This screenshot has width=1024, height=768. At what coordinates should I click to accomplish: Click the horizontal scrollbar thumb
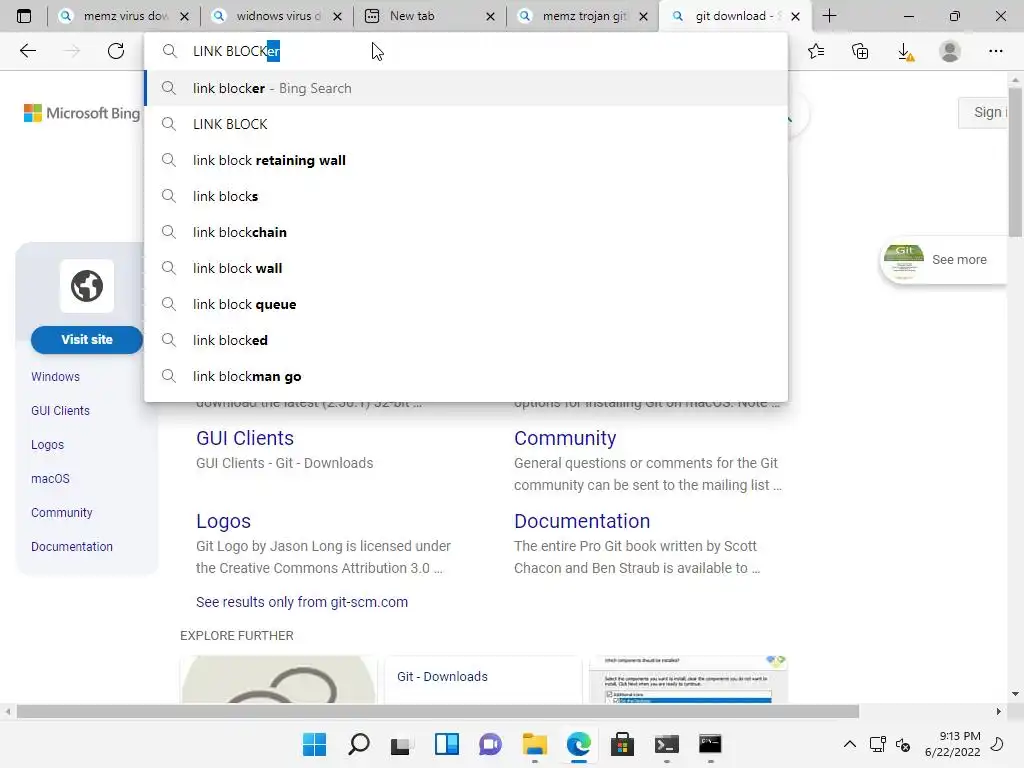(x=438, y=711)
